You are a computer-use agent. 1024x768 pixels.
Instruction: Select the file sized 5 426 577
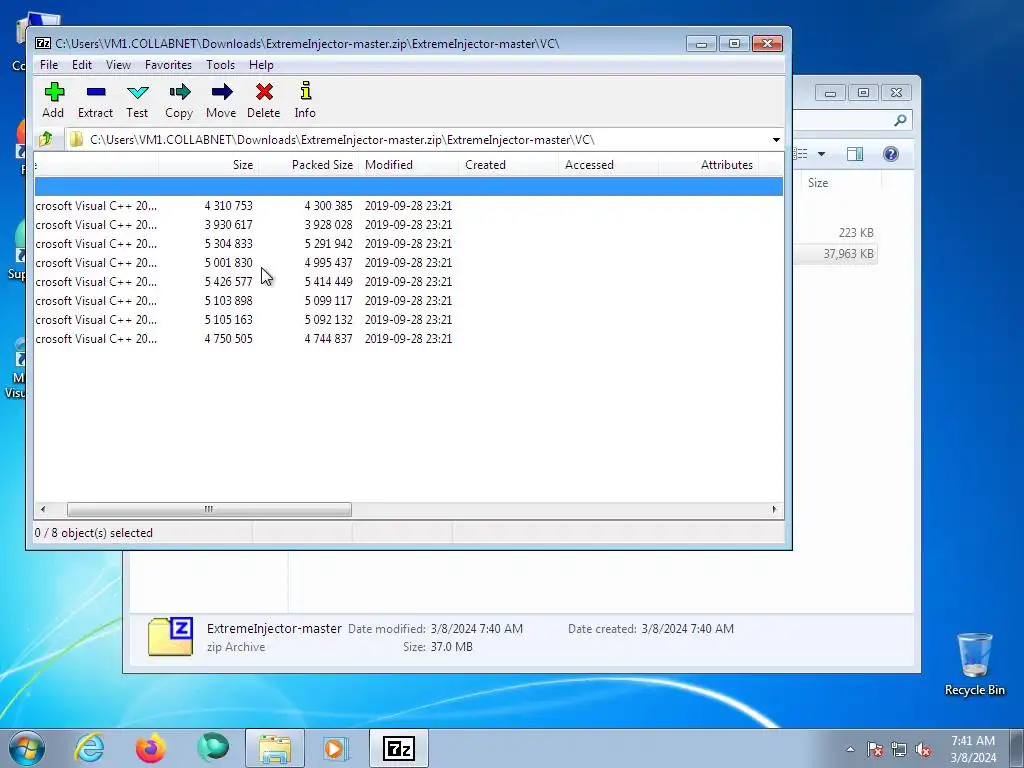(x=409, y=281)
